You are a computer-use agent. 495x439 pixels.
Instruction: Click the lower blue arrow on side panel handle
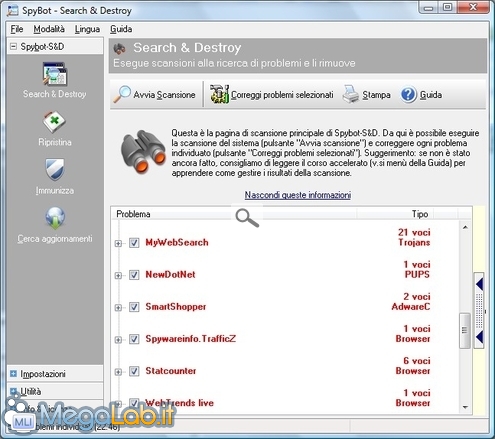pos(480,337)
